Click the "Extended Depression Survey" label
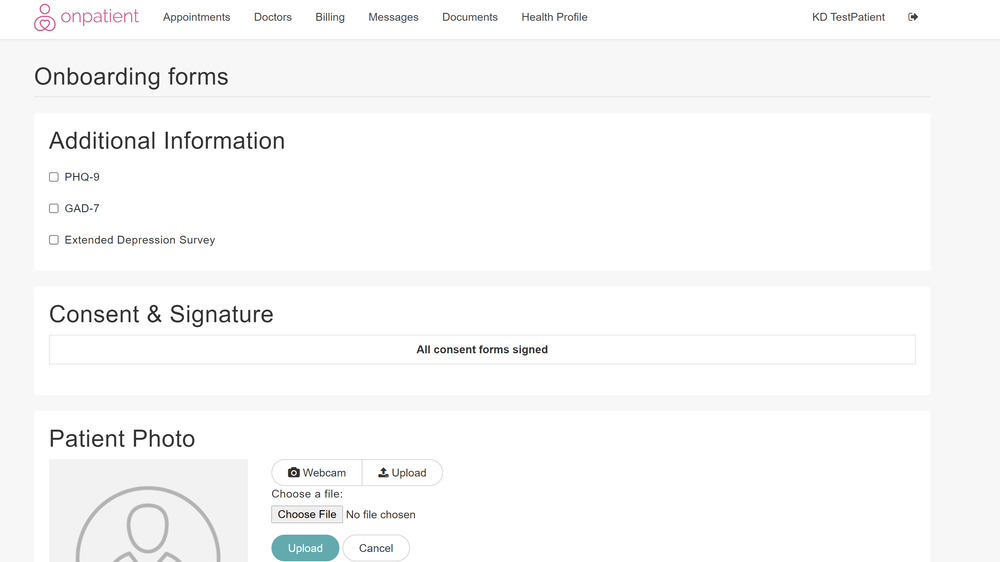The width and height of the screenshot is (1000, 562). click(x=140, y=240)
